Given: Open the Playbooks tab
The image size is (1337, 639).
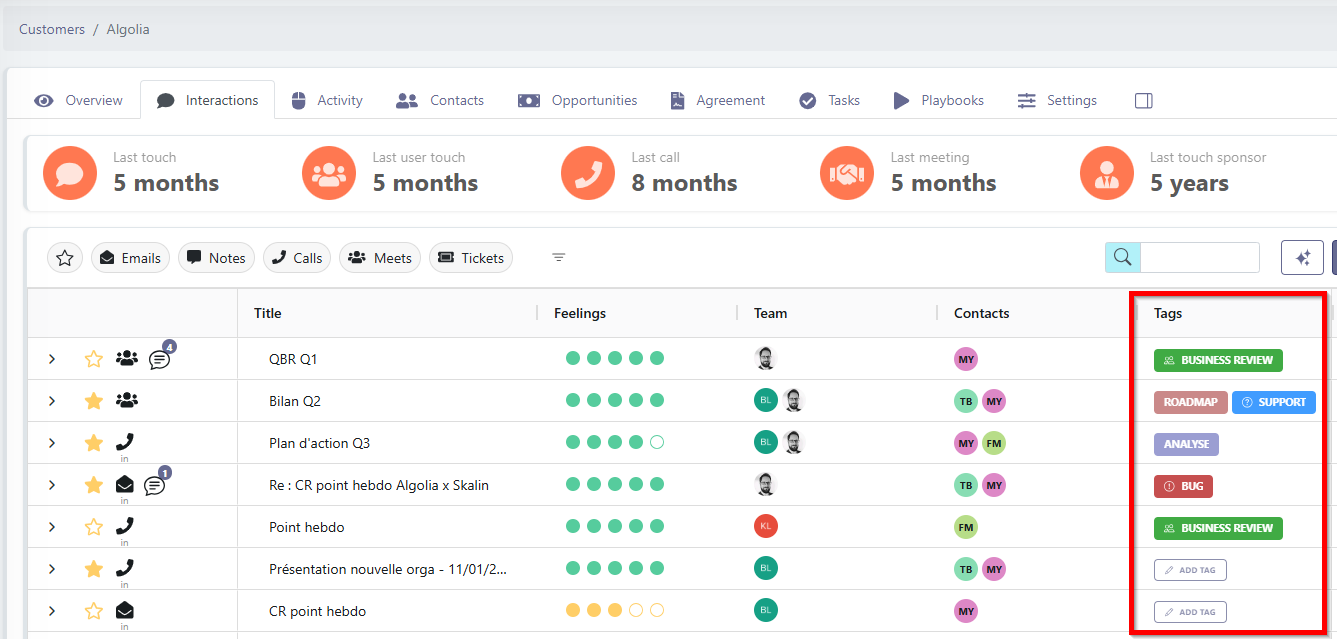Looking at the screenshot, I should tap(938, 101).
